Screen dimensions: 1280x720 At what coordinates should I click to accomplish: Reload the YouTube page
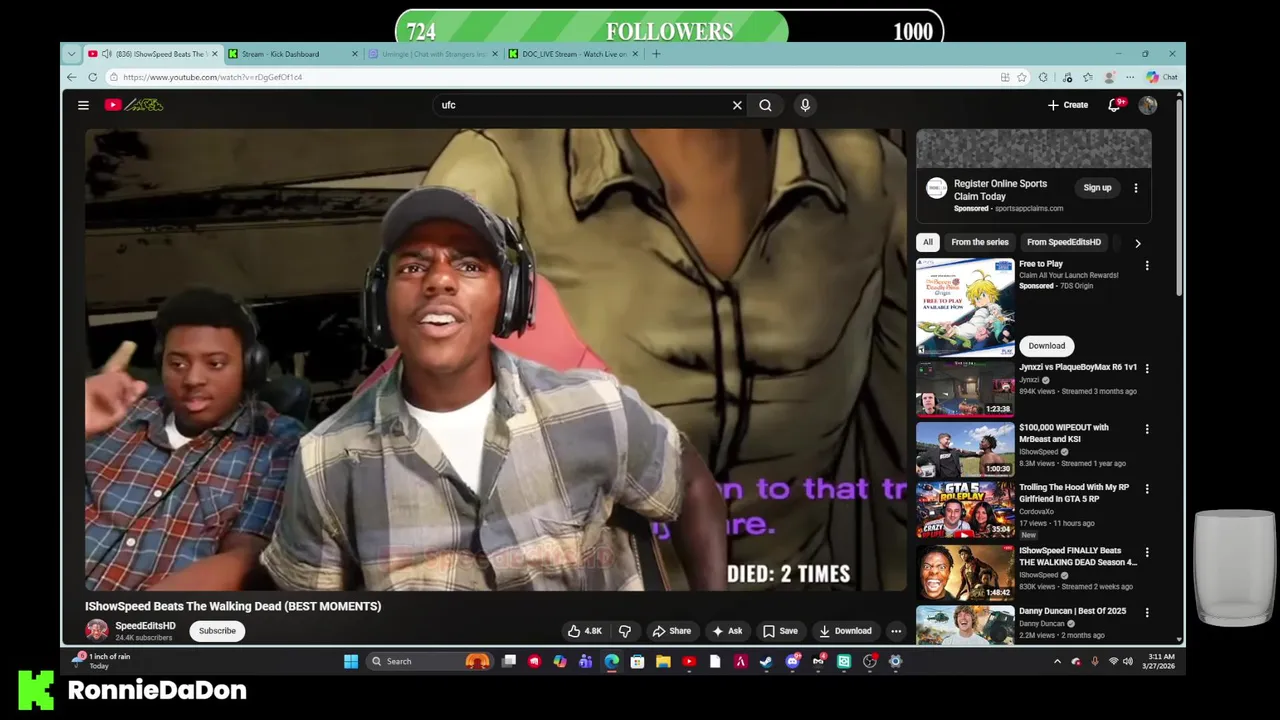tap(92, 77)
